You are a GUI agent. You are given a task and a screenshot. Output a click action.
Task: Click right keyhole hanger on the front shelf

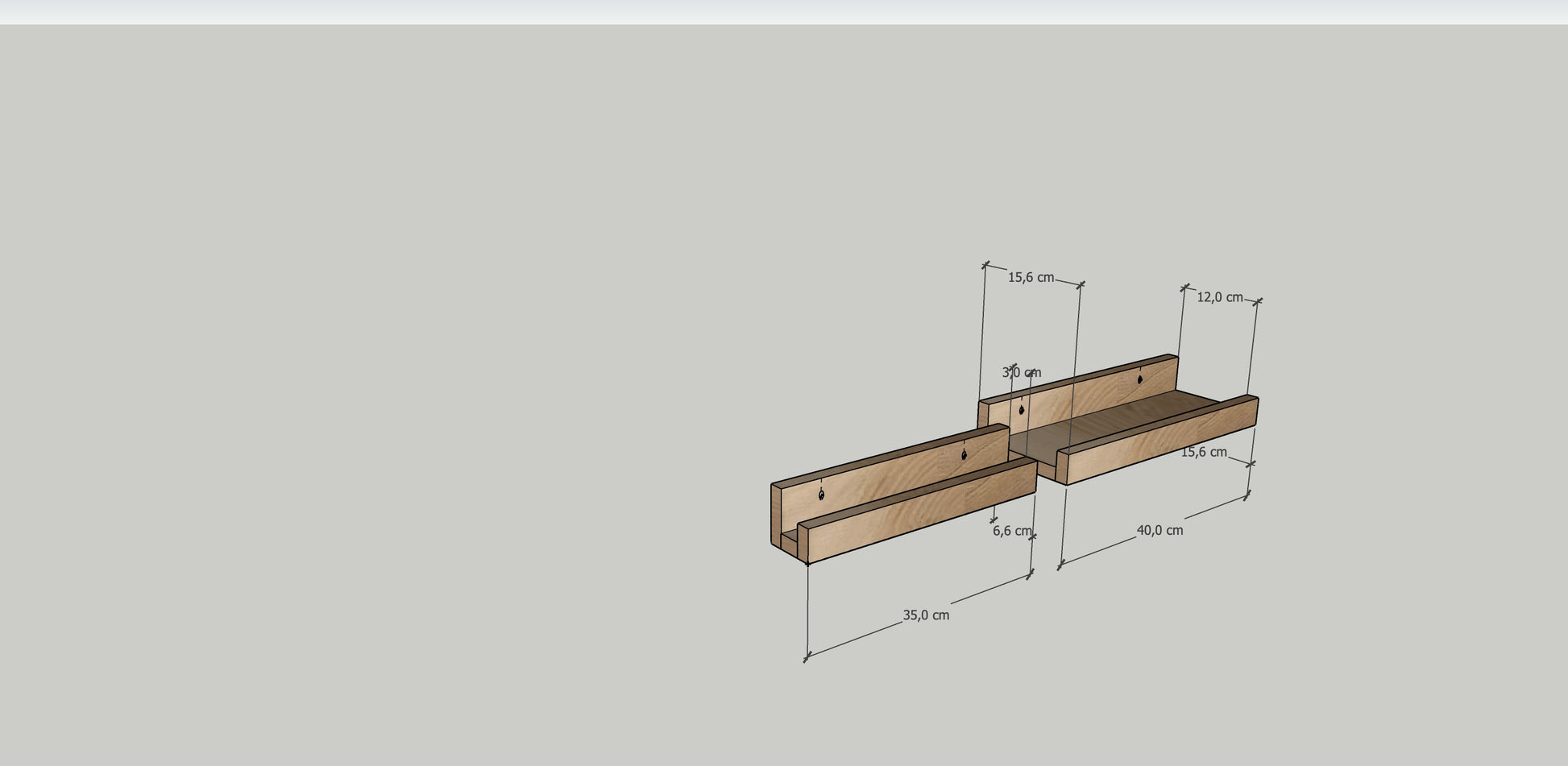tap(964, 455)
